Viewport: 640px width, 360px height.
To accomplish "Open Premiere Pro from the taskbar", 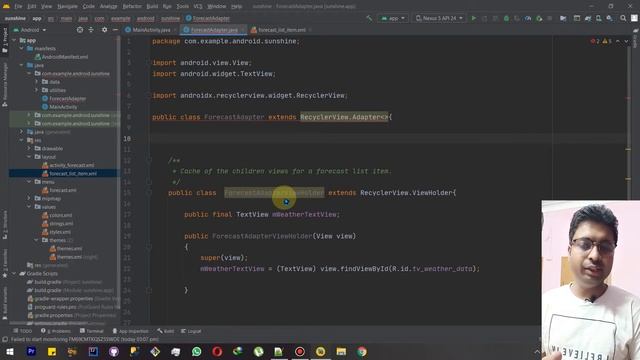I will coord(31,351).
